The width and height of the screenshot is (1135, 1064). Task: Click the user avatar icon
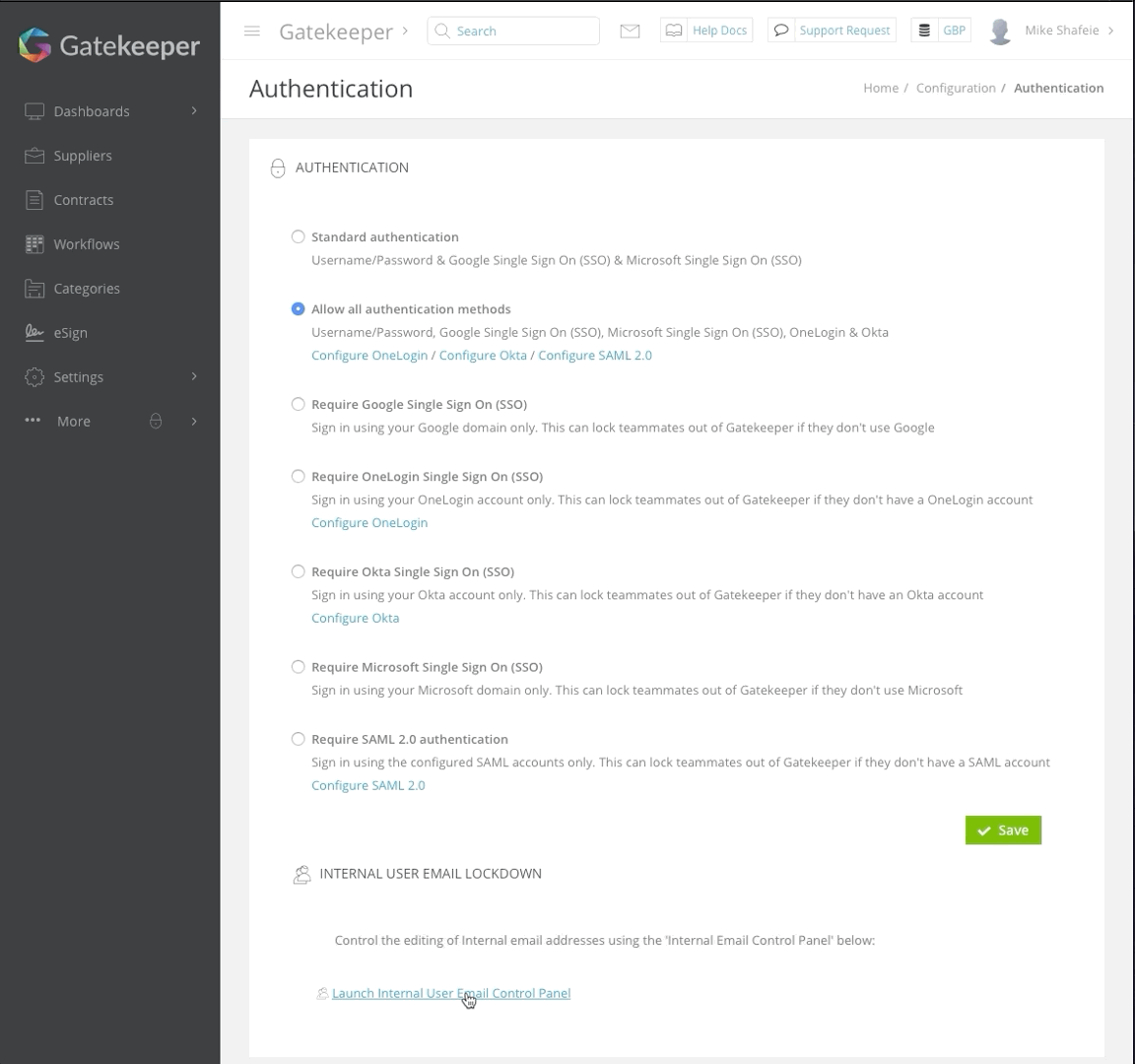click(1000, 32)
